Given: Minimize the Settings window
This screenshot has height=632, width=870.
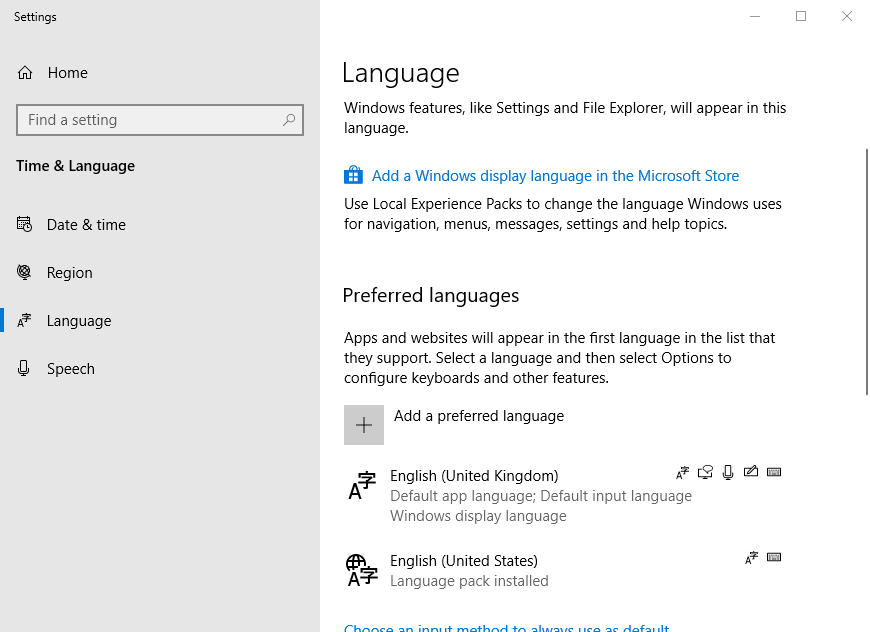Looking at the screenshot, I should click(x=755, y=16).
